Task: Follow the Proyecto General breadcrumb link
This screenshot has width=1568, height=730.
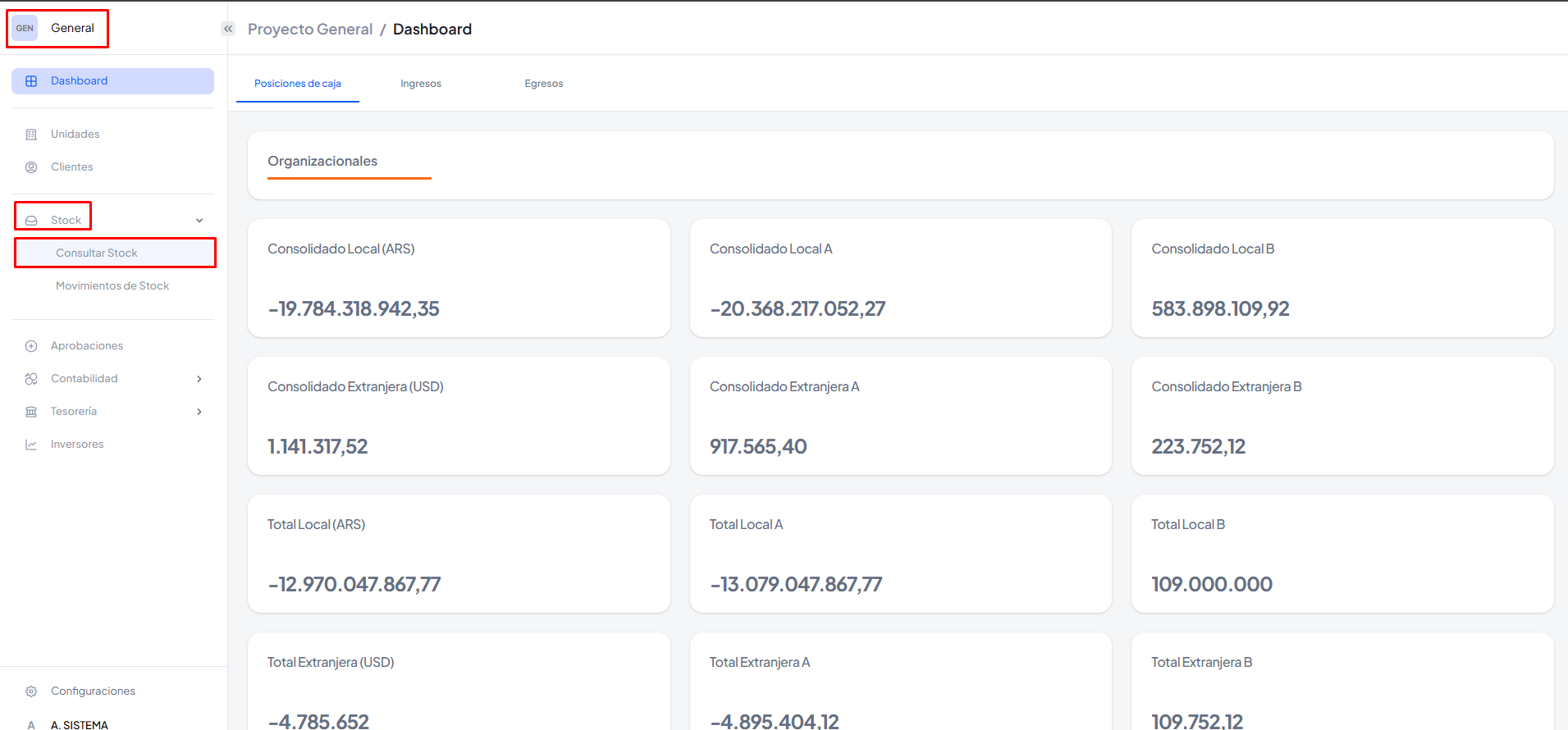Action: pyautogui.click(x=310, y=30)
